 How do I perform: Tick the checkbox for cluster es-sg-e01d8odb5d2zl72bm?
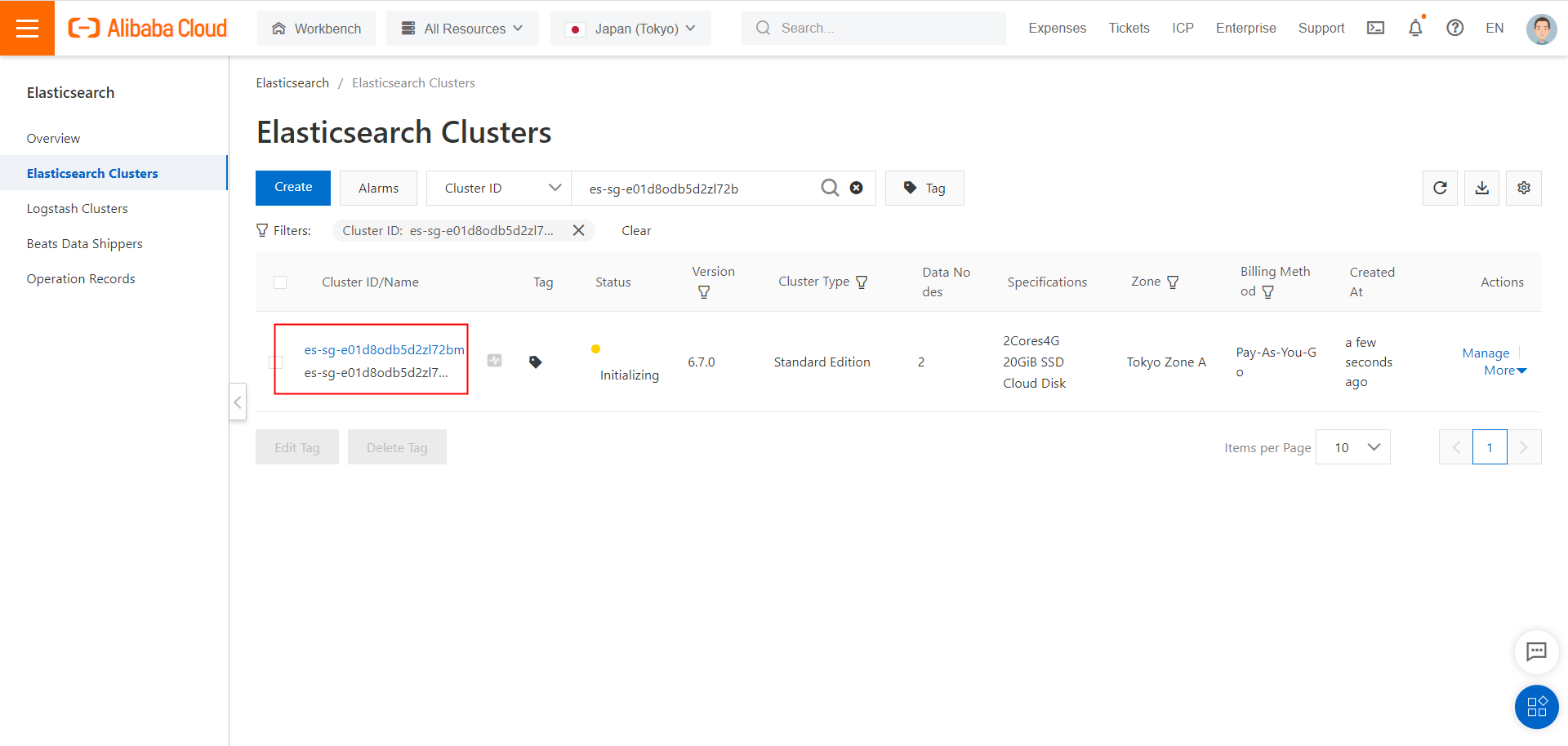pos(276,362)
